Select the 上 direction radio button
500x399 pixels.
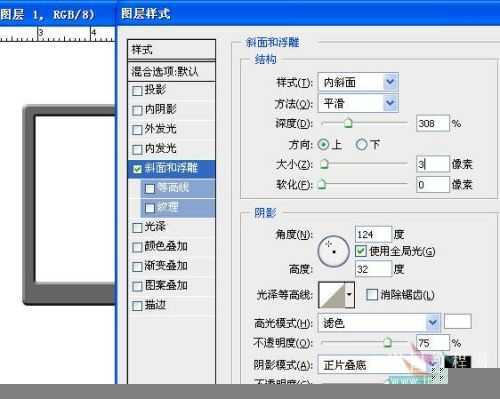(323, 145)
